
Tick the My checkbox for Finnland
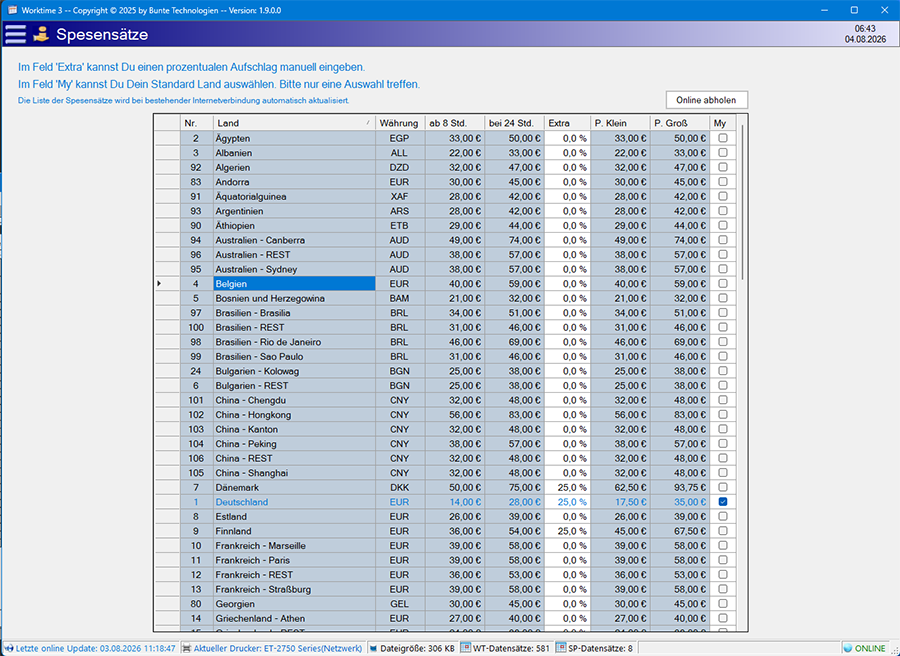[x=723, y=531]
